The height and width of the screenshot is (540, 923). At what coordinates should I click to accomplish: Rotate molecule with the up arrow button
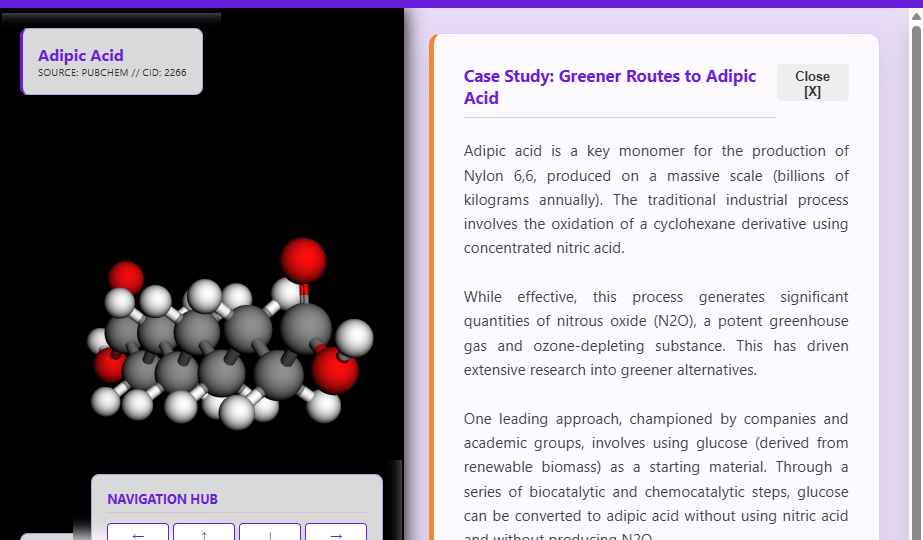(x=204, y=531)
